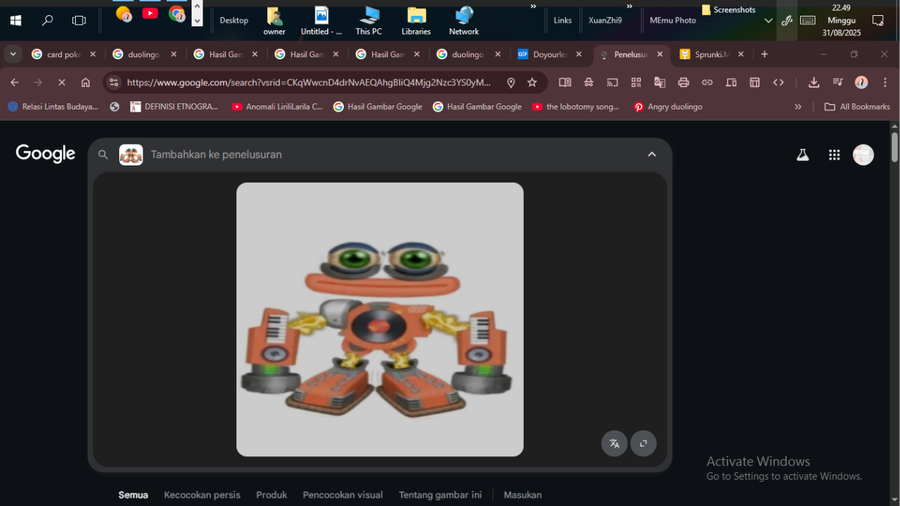Image resolution: width=900 pixels, height=506 pixels.
Task: Open the All Bookmarks folder
Action: [x=857, y=107]
